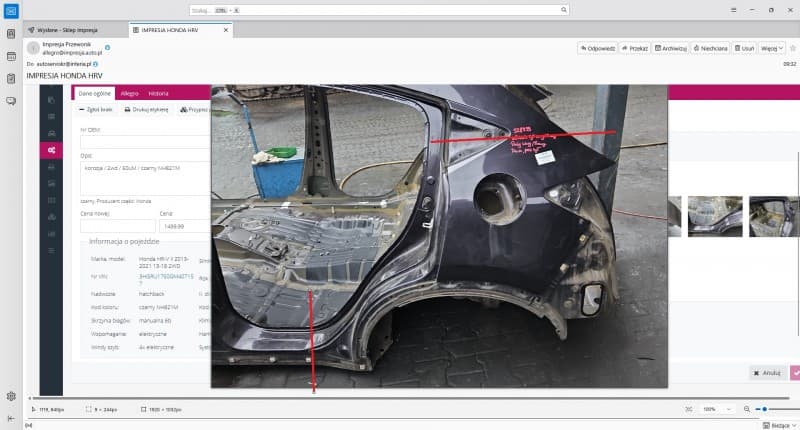Select the Allegro tab
The image size is (800, 430).
point(130,93)
